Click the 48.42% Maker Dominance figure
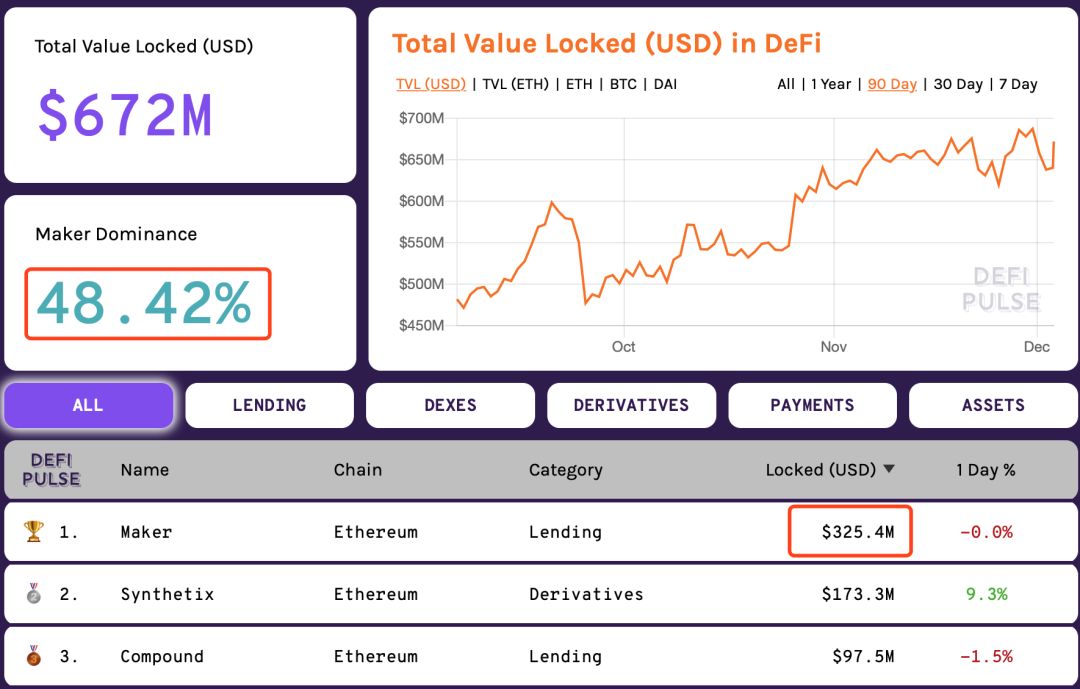 pos(145,303)
